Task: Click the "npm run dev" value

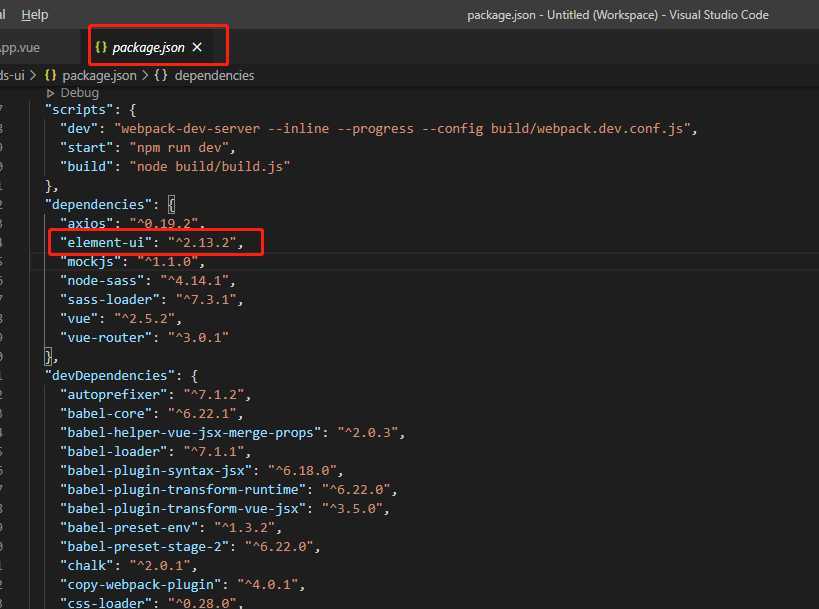Action: (x=179, y=147)
